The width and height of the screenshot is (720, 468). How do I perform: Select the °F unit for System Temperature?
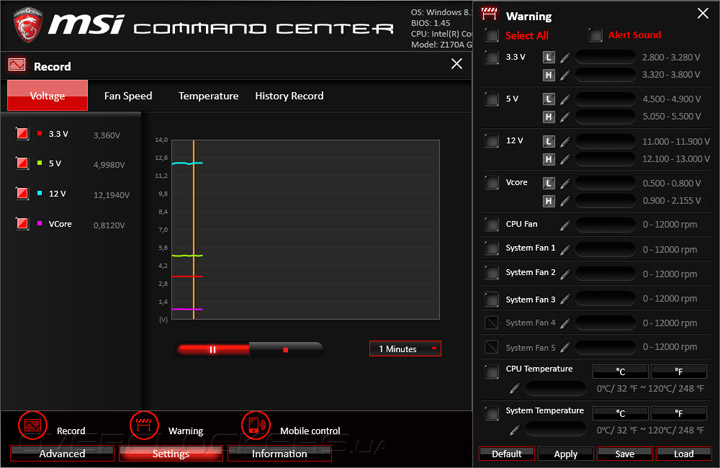point(679,413)
